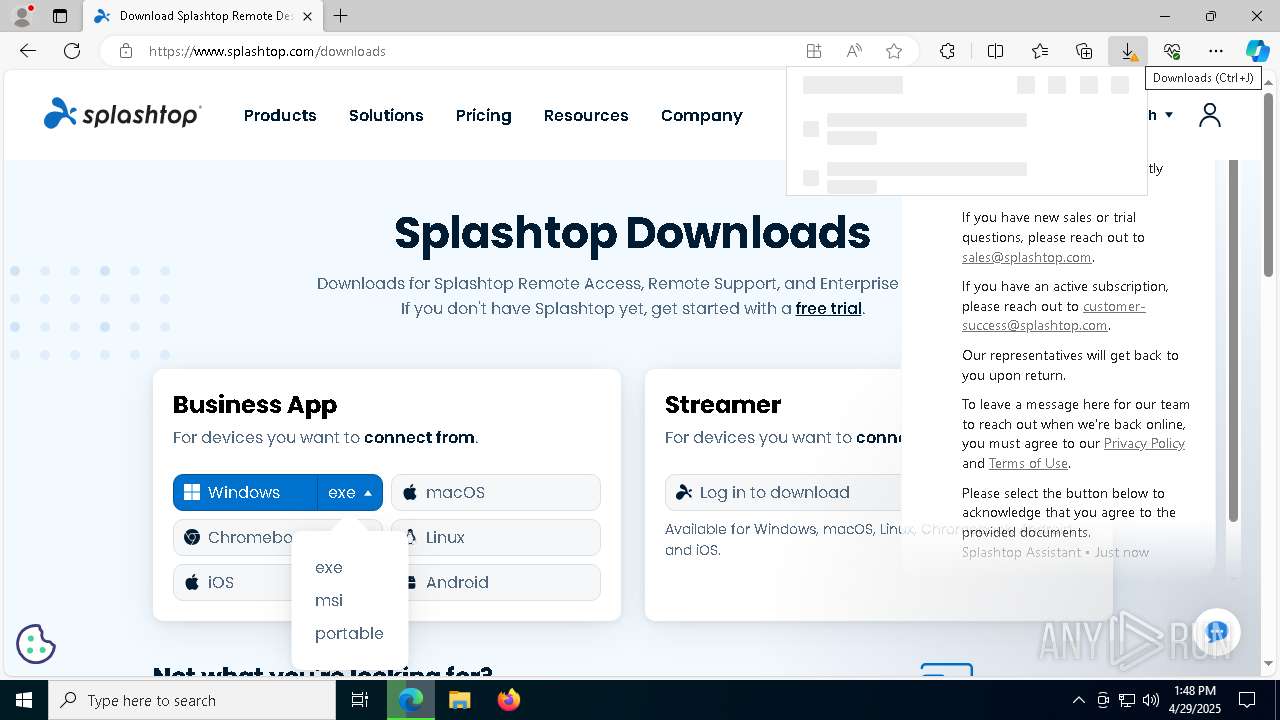Open Task View on taskbar
The height and width of the screenshot is (720, 1280).
pos(360,700)
